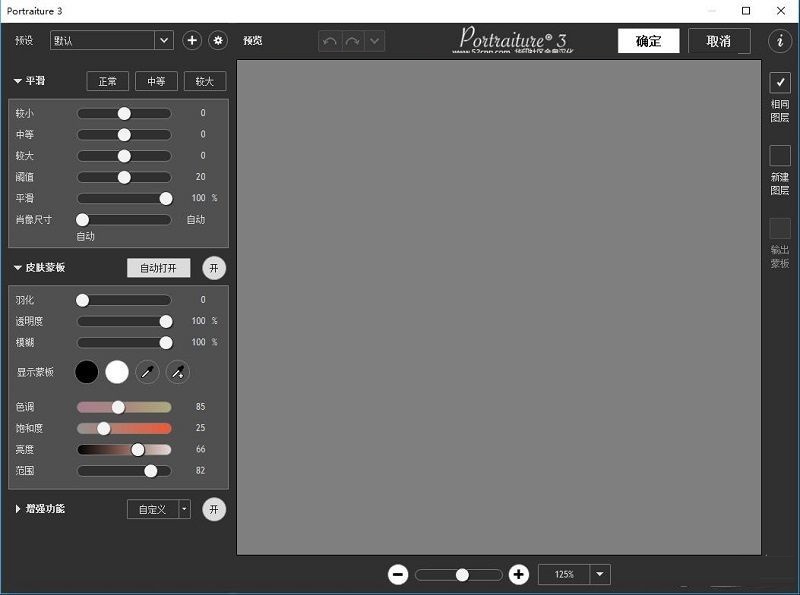This screenshot has height=595, width=800.
Task: Expand the 增强功能 section
Action: point(18,509)
